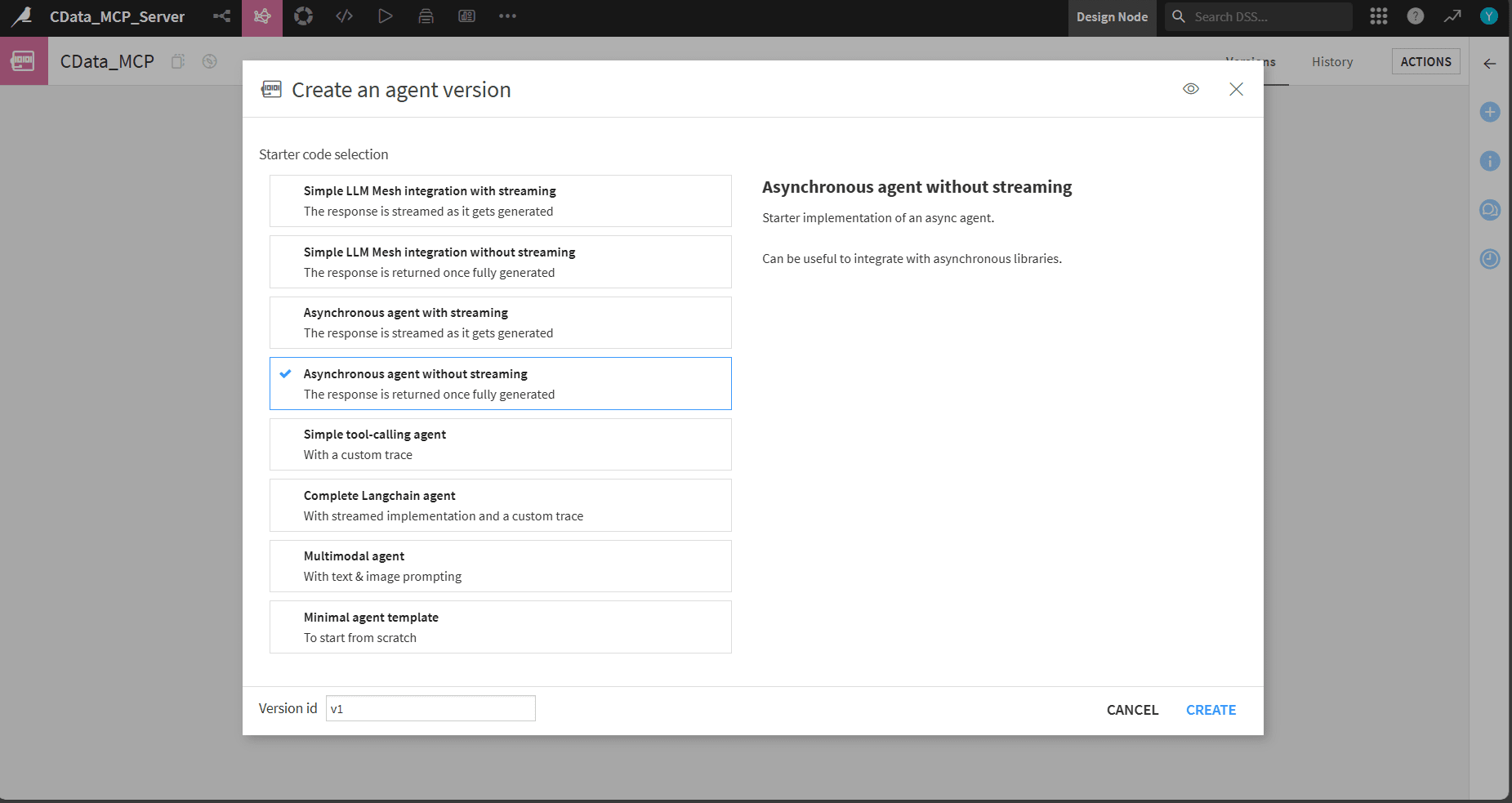Open the code notebooks icon
The height and width of the screenshot is (803, 1512).
pos(344,16)
